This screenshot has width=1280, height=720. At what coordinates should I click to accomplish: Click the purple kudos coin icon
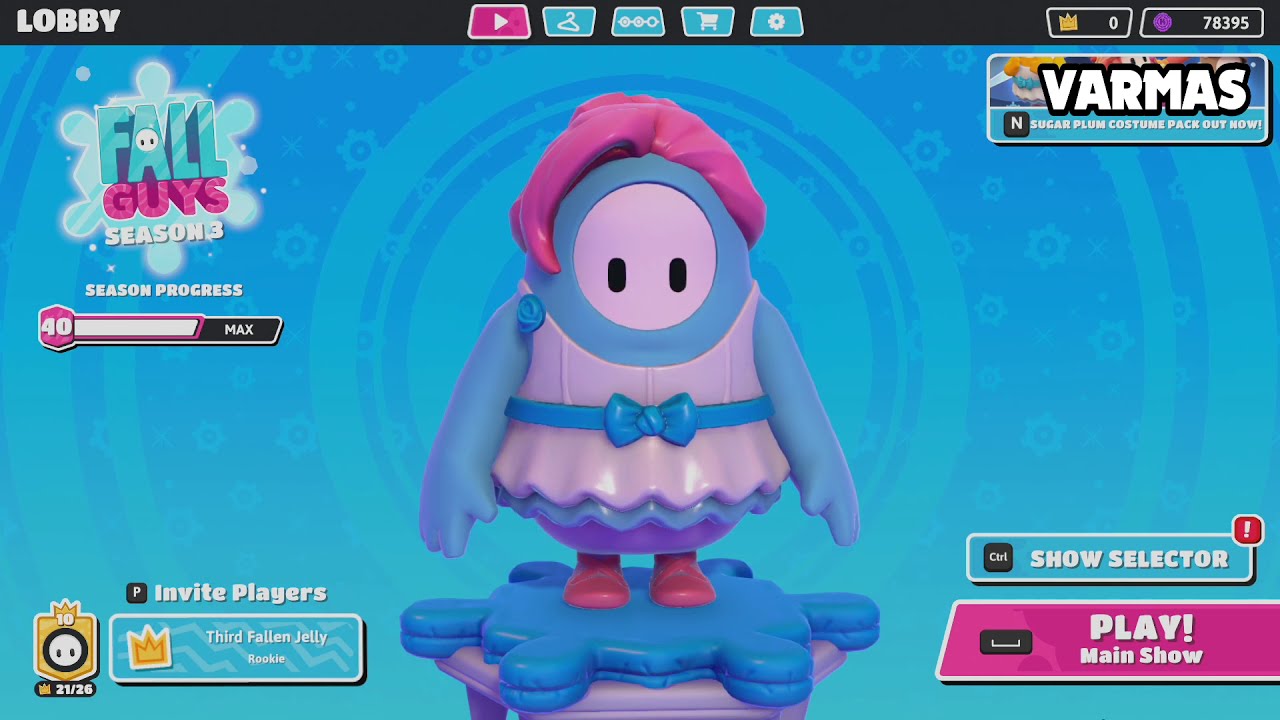[x=1162, y=23]
